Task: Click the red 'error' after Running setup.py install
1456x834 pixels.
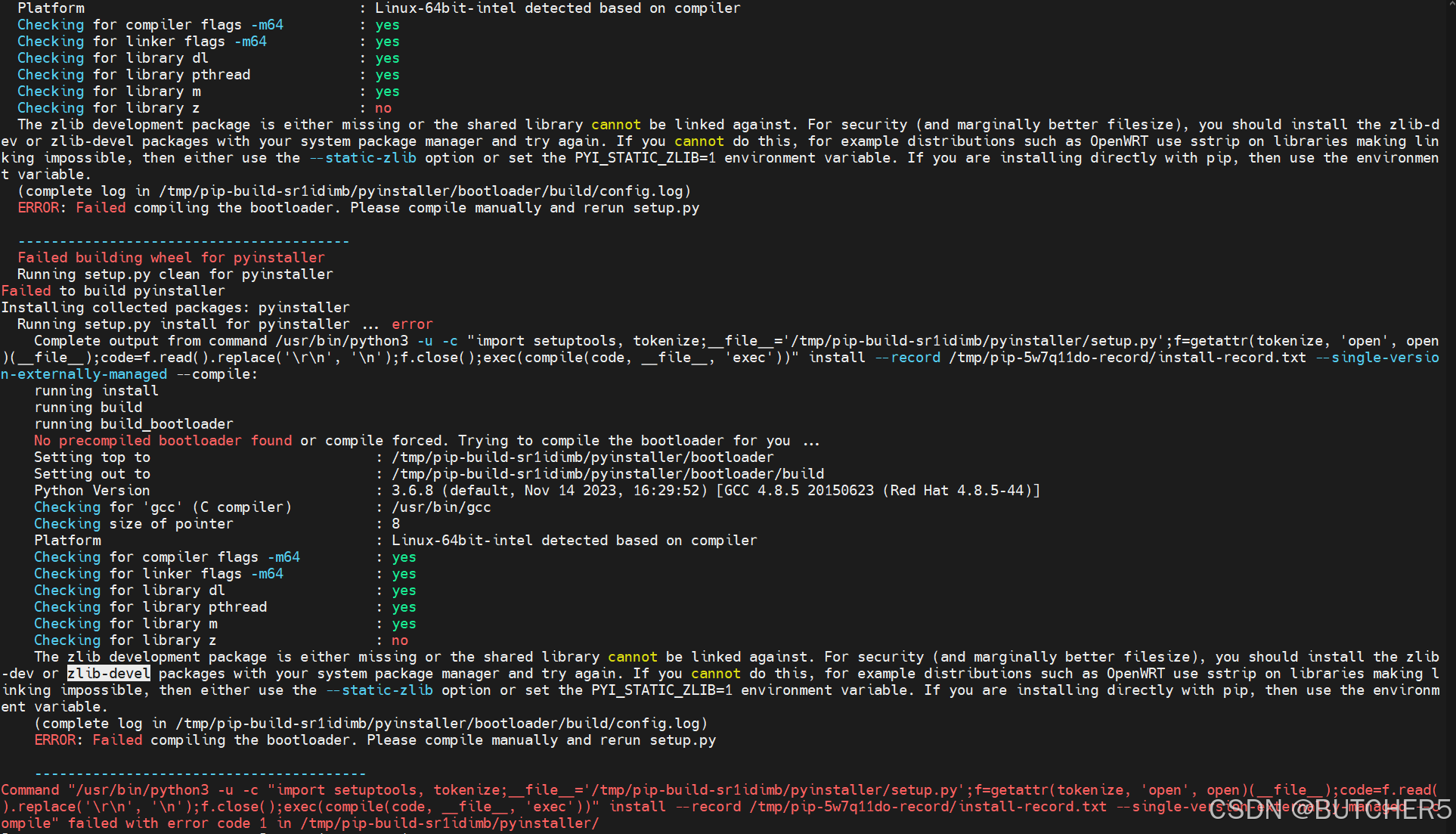Action: click(x=412, y=324)
